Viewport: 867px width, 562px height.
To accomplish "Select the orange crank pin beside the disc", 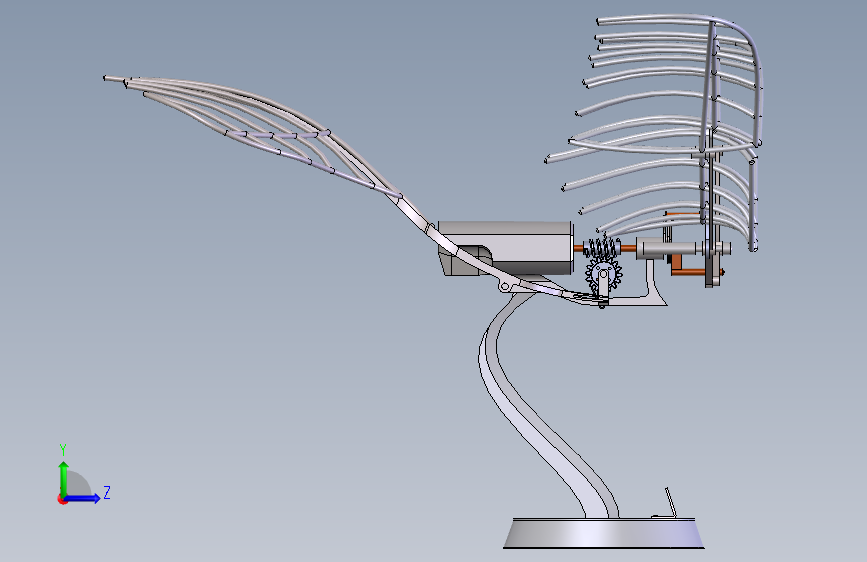I will (688, 271).
